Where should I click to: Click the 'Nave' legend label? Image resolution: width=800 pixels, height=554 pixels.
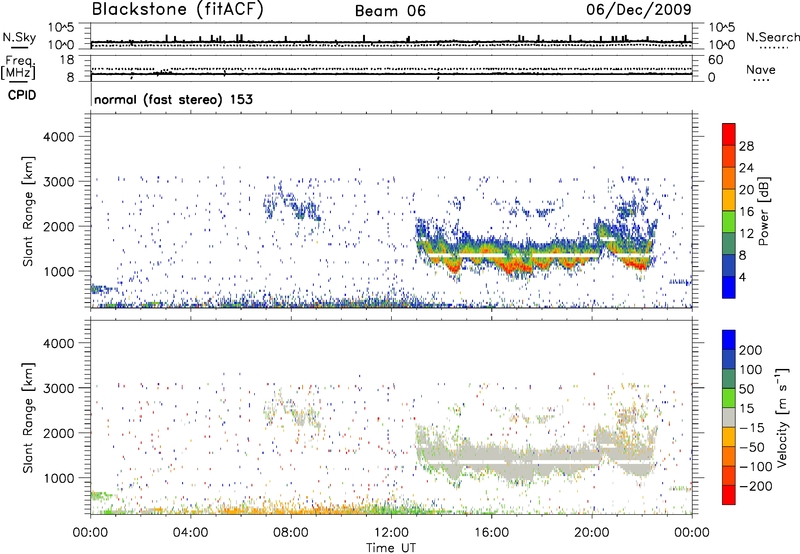click(x=761, y=69)
